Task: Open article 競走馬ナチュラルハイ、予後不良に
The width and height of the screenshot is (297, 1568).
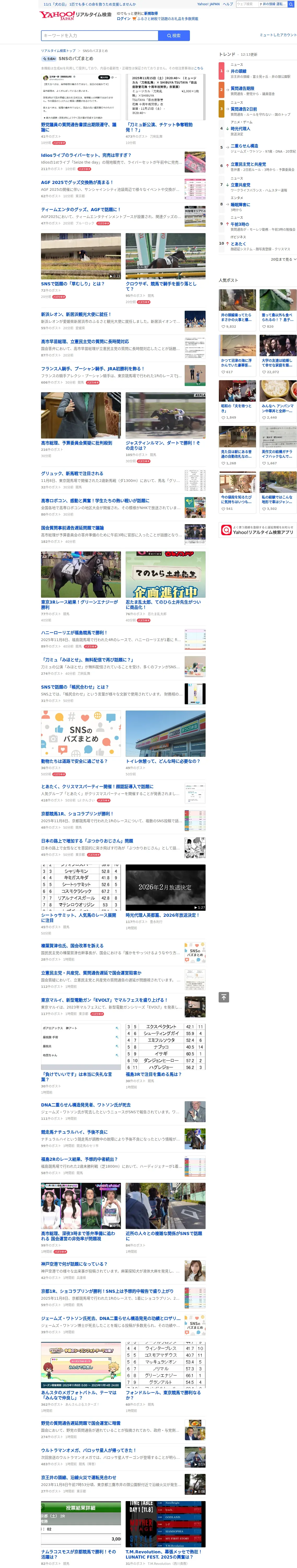Action: tap(74, 1132)
